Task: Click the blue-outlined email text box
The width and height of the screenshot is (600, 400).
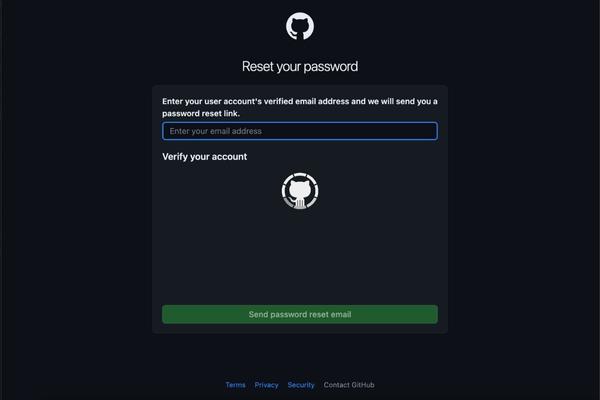Action: 300,131
